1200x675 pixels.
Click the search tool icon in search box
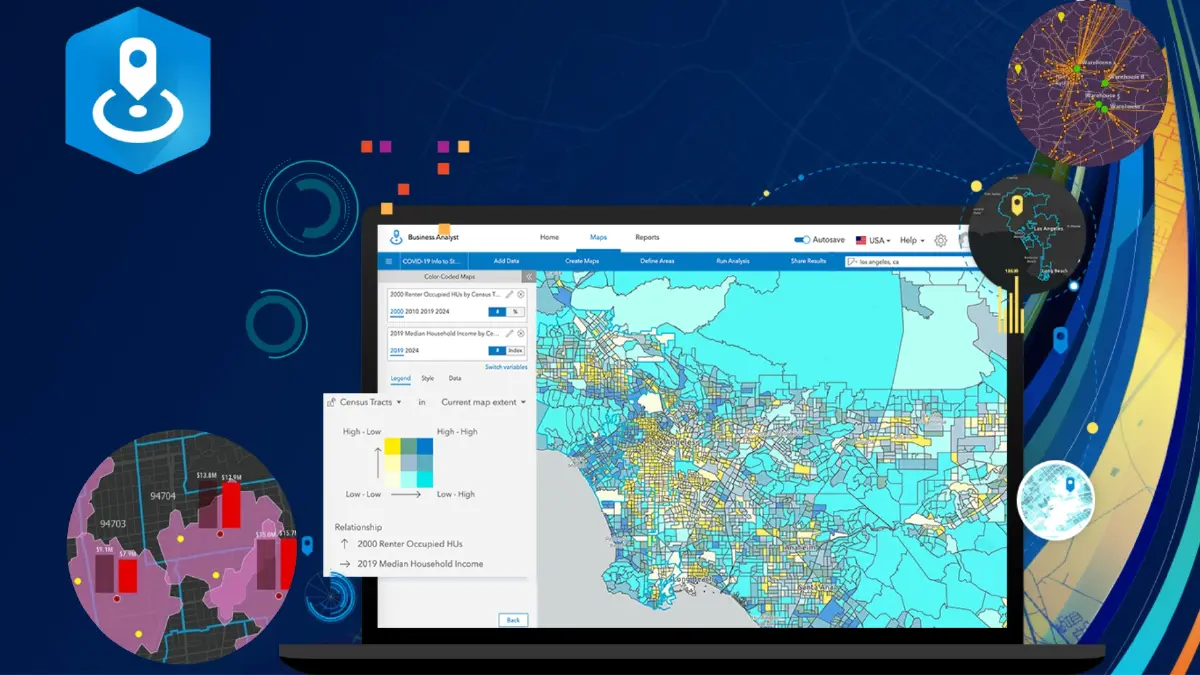pyautogui.click(x=853, y=261)
